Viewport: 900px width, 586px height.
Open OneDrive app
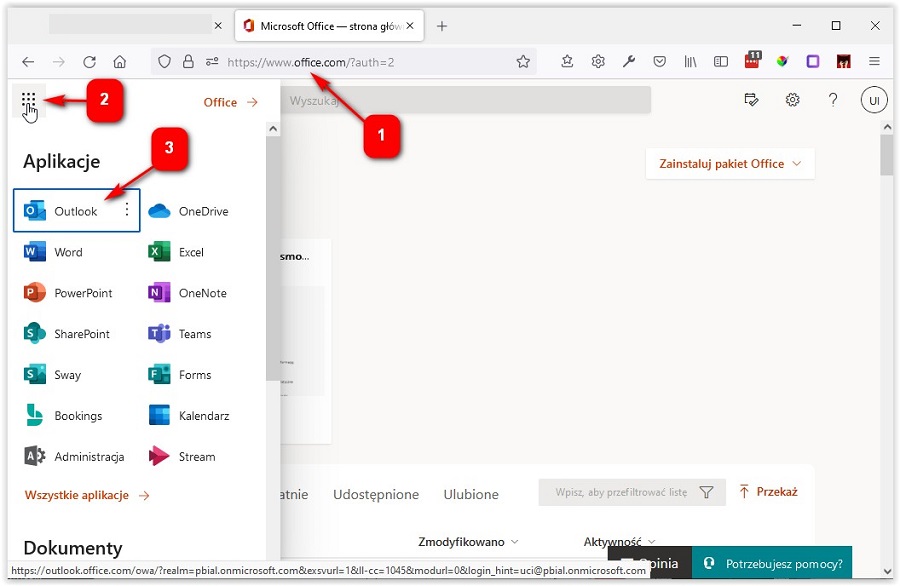click(188, 211)
